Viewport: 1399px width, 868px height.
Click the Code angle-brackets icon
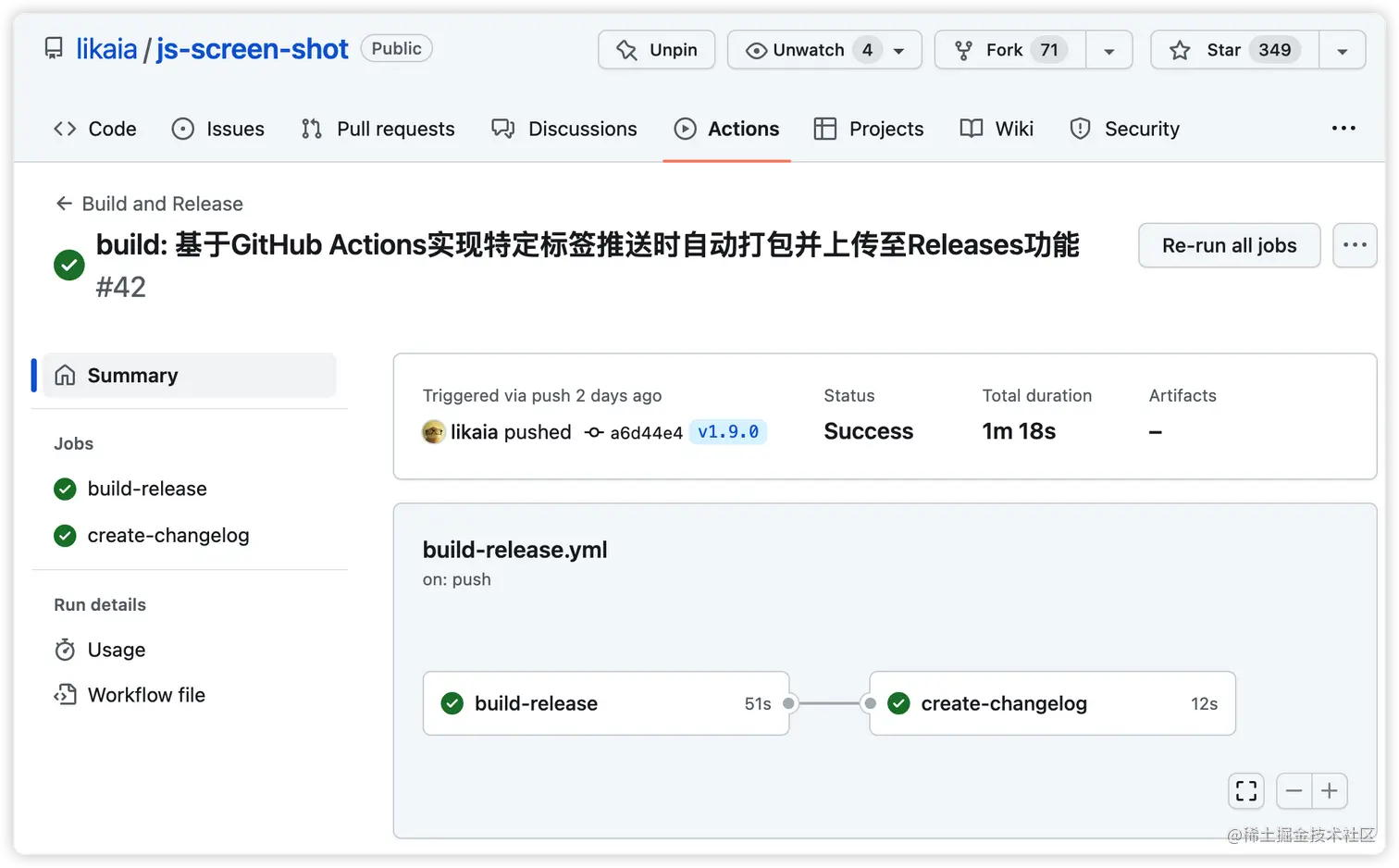65,129
